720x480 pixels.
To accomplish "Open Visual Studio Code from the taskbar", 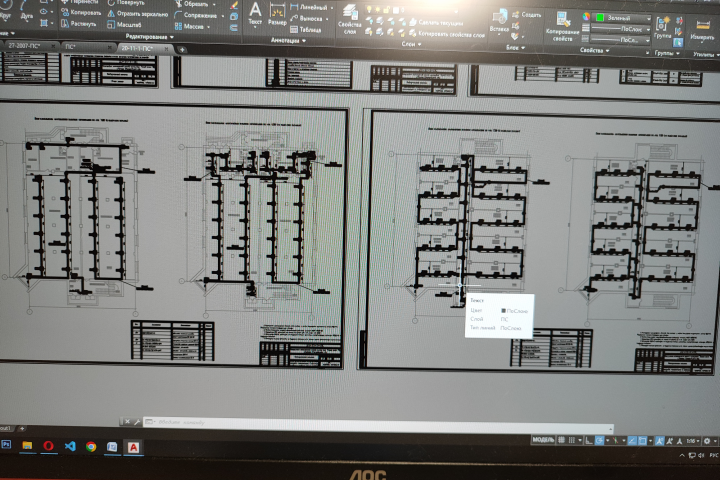I will pyautogui.click(x=70, y=446).
